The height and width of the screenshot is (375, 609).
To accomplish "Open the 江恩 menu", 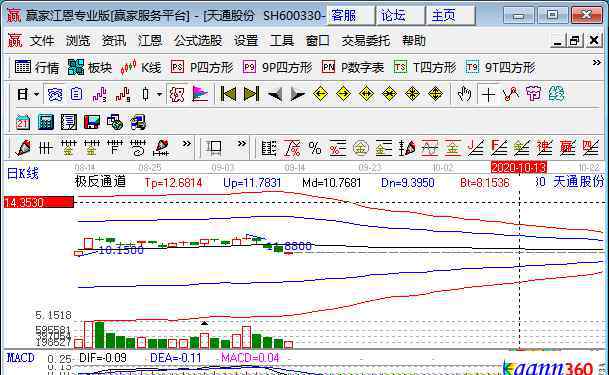I will pos(150,40).
